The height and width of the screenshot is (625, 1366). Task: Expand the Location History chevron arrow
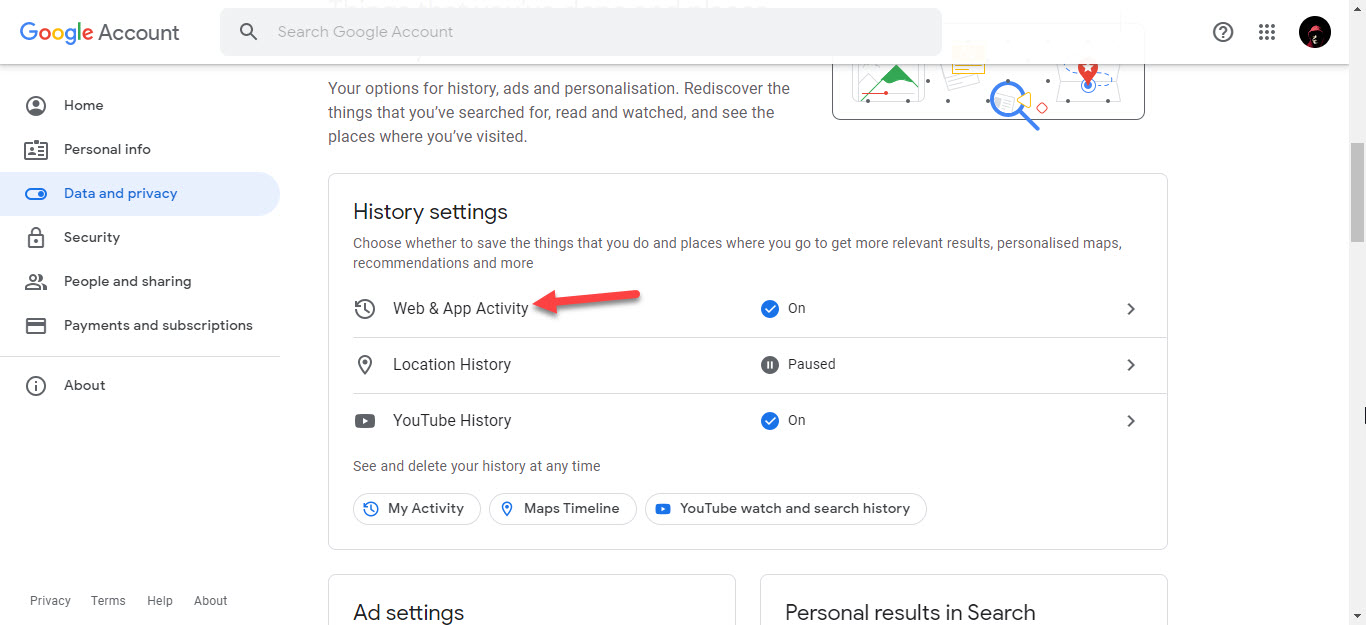point(1131,365)
